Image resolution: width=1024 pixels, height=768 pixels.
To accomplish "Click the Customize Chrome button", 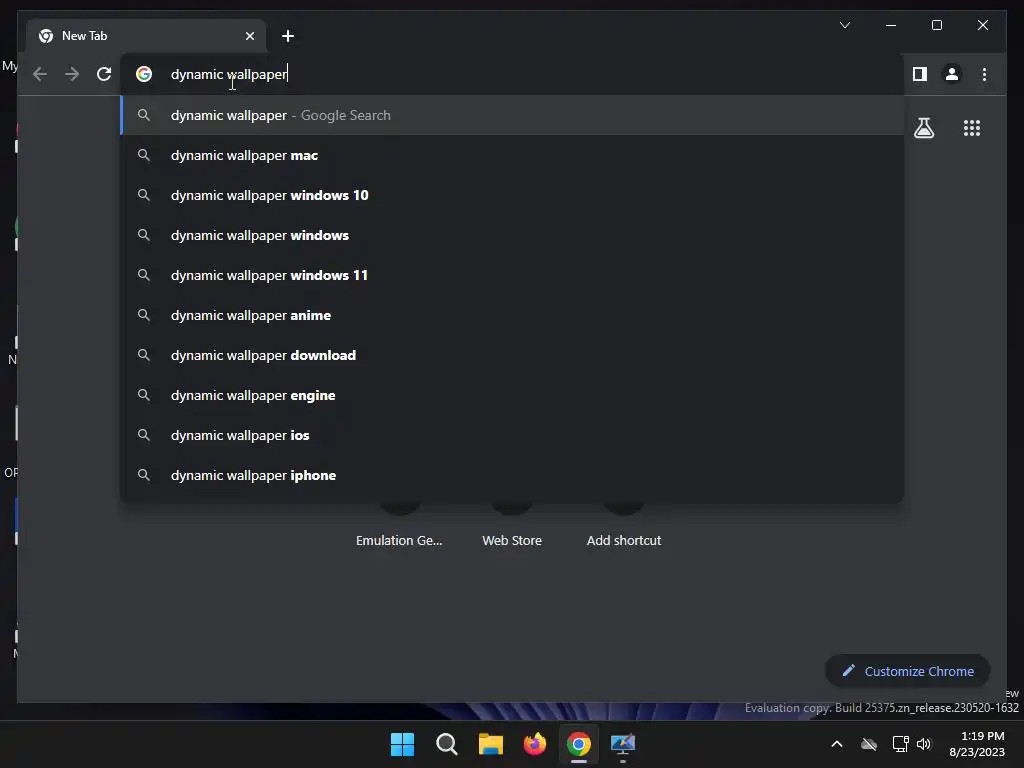I will pyautogui.click(x=908, y=671).
